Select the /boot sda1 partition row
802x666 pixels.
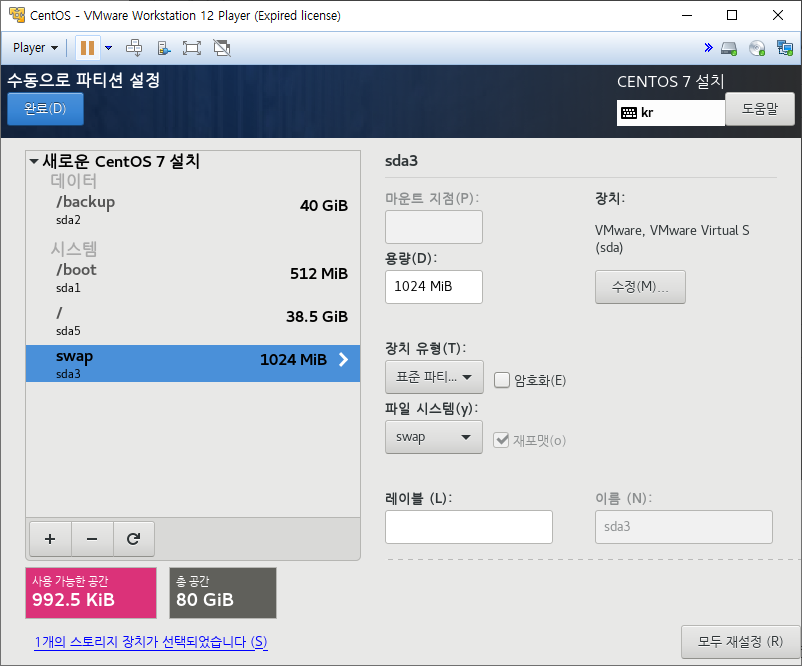(193, 278)
